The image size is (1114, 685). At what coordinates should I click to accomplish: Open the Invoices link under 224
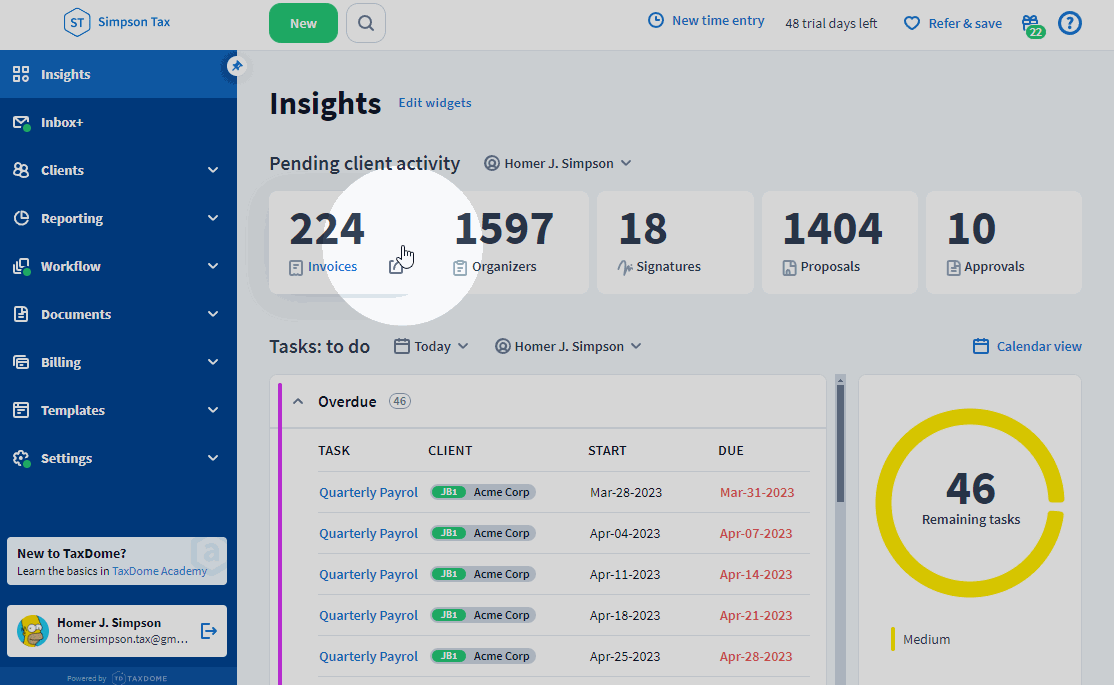[332, 266]
